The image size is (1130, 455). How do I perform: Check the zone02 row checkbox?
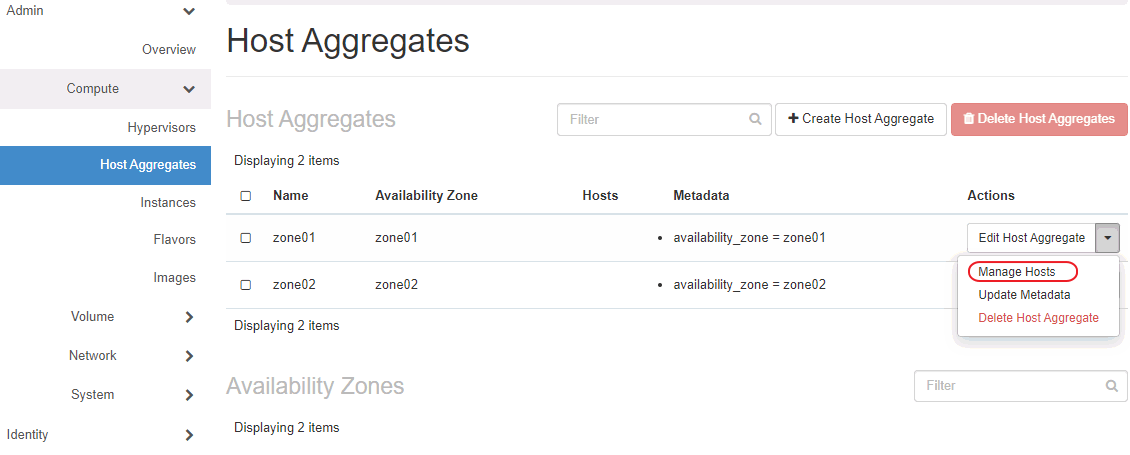(x=246, y=285)
